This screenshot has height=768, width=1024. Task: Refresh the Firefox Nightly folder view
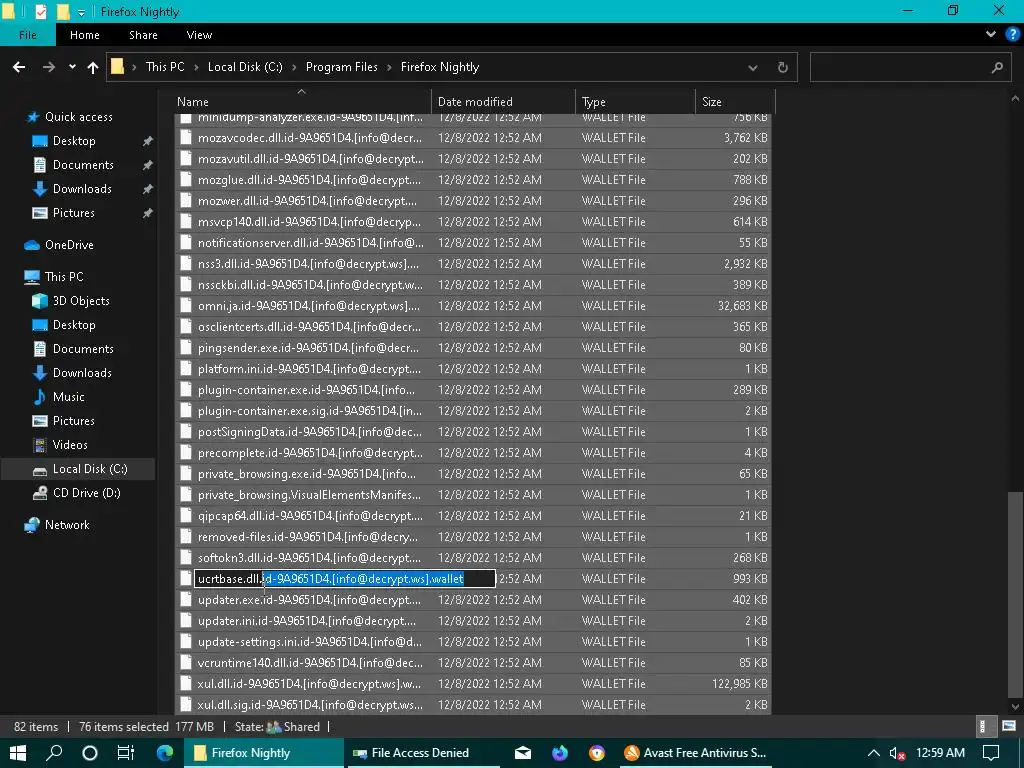pyautogui.click(x=782, y=67)
